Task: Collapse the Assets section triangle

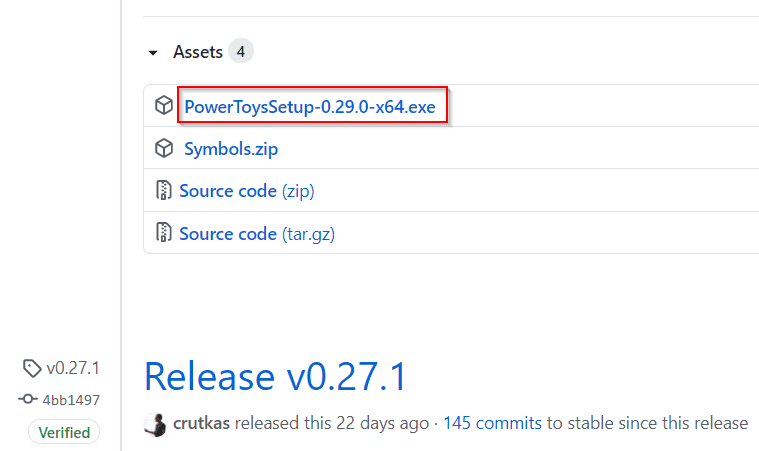Action: pyautogui.click(x=153, y=53)
